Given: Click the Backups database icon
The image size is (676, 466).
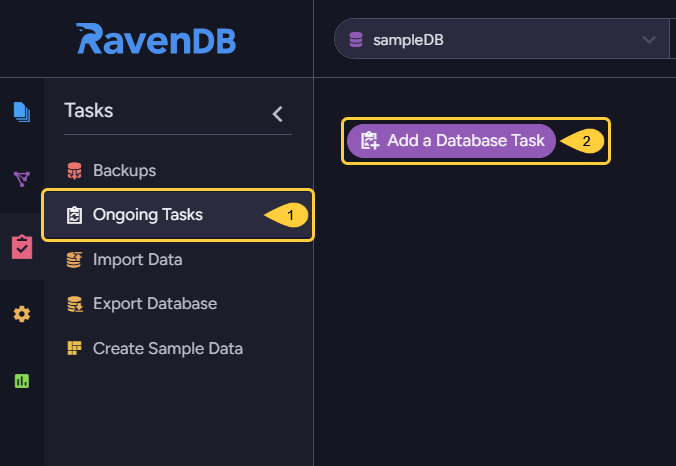Looking at the screenshot, I should tap(74, 171).
